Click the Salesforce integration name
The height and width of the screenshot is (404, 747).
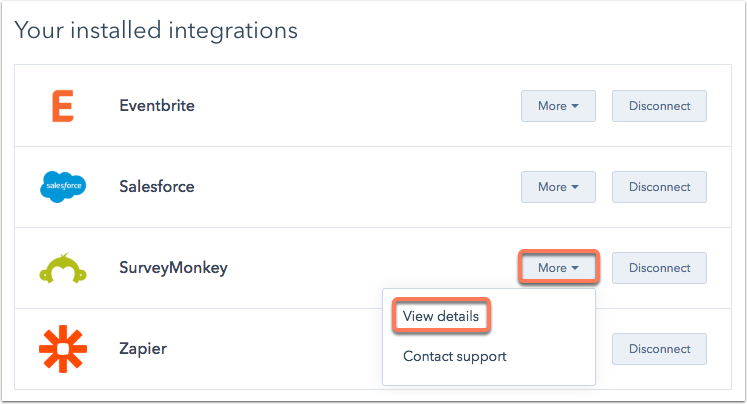[x=156, y=187]
